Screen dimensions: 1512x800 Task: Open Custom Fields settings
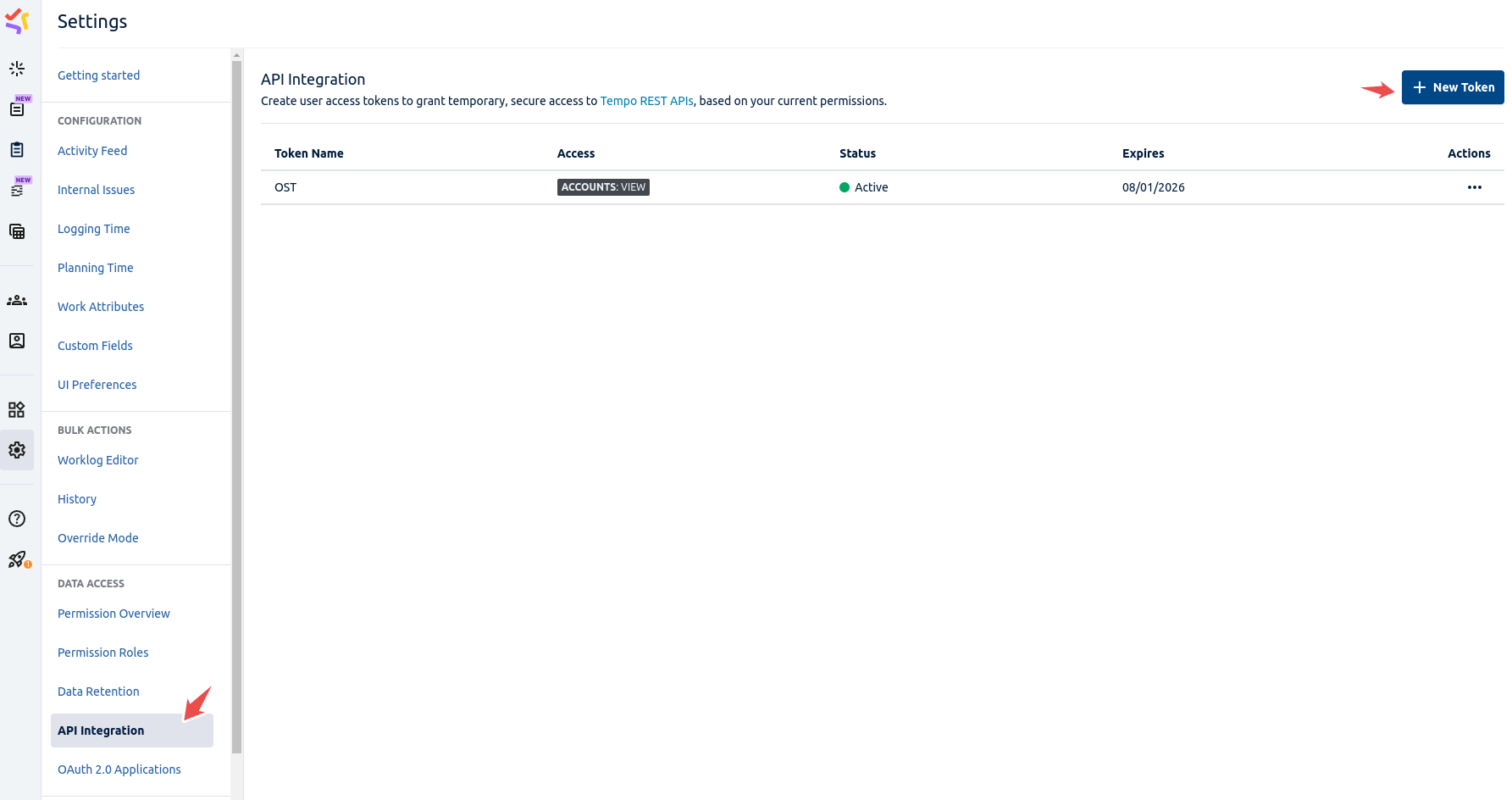95,346
